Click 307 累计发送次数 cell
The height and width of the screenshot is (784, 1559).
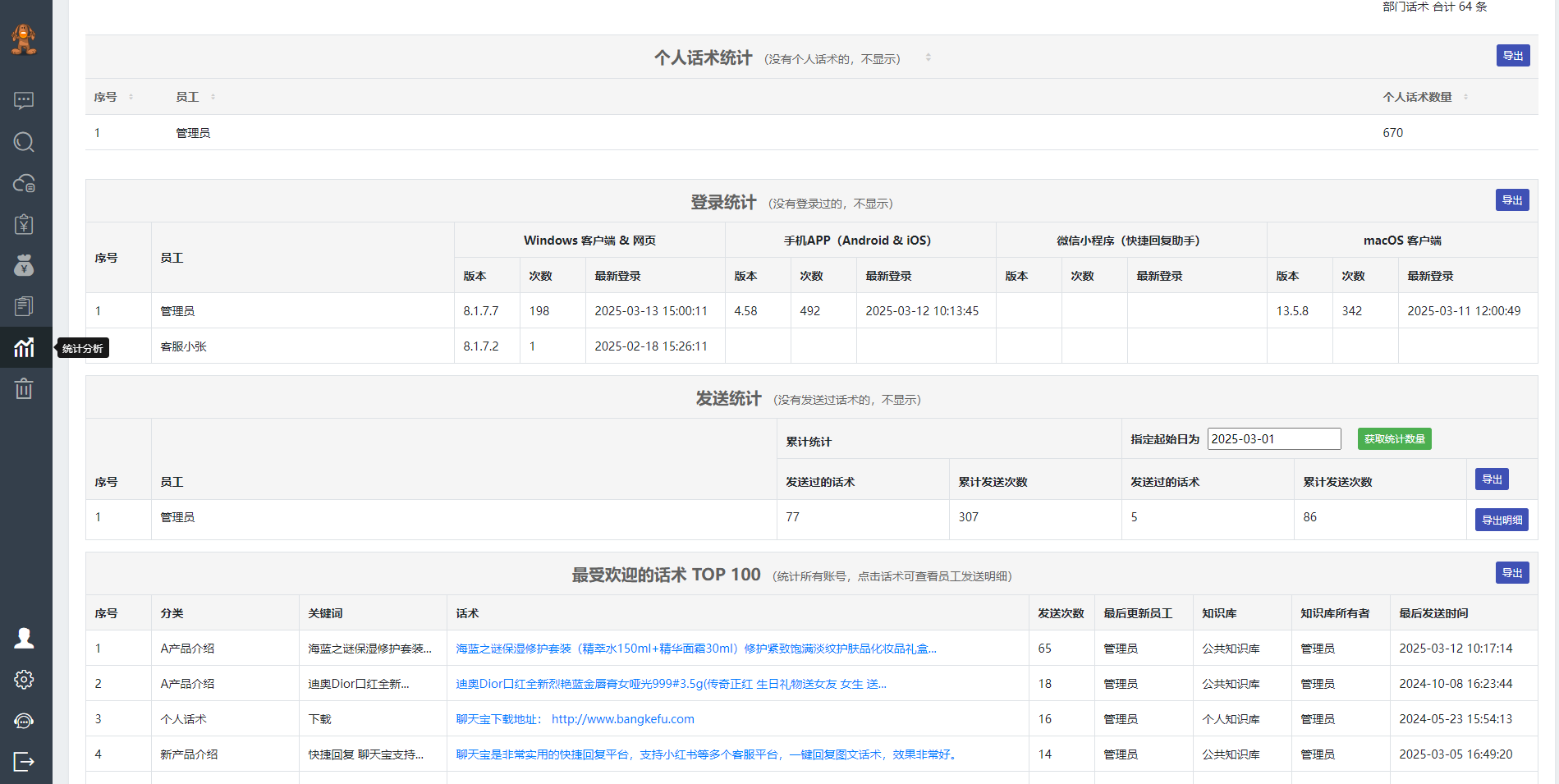pyautogui.click(x=969, y=517)
